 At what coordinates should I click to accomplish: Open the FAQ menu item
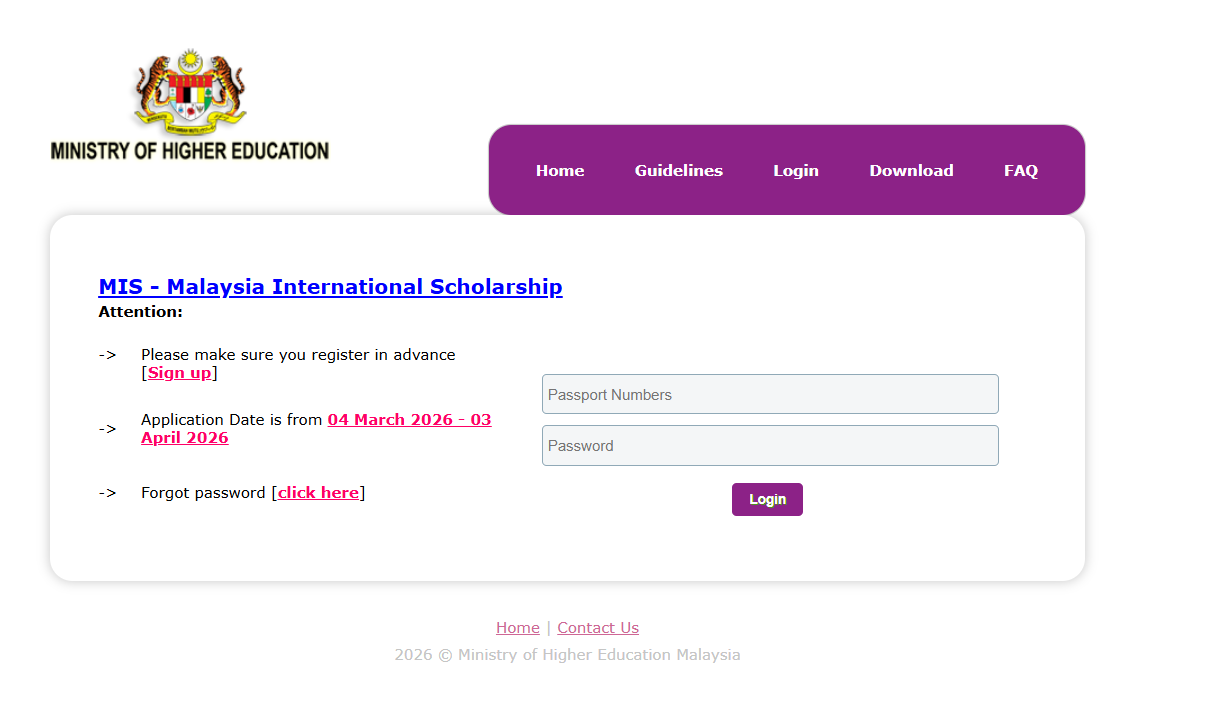(1020, 171)
